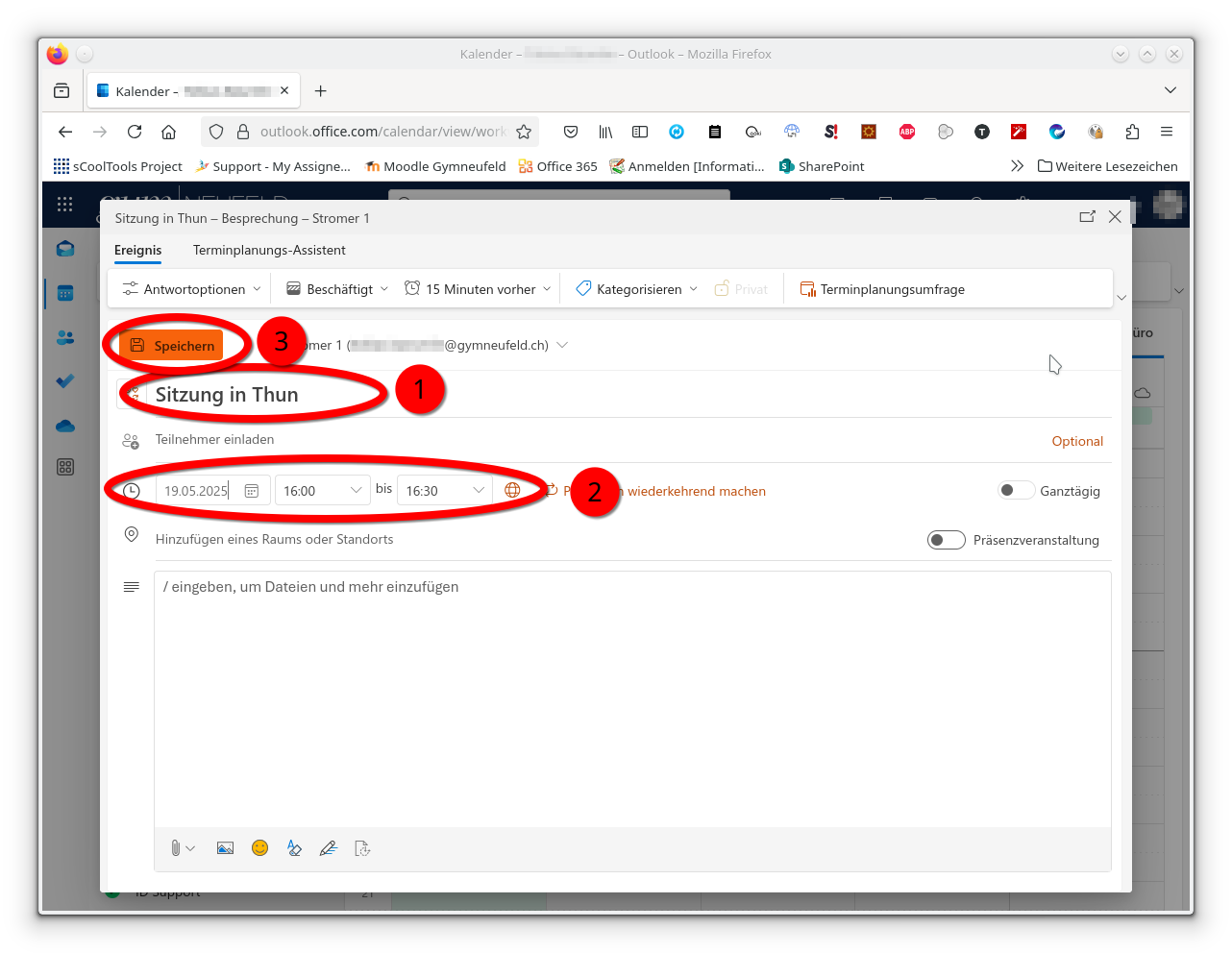This screenshot has height=953, width=1232.
Task: Show formatting options (letter A with eraser)
Action: (x=294, y=848)
